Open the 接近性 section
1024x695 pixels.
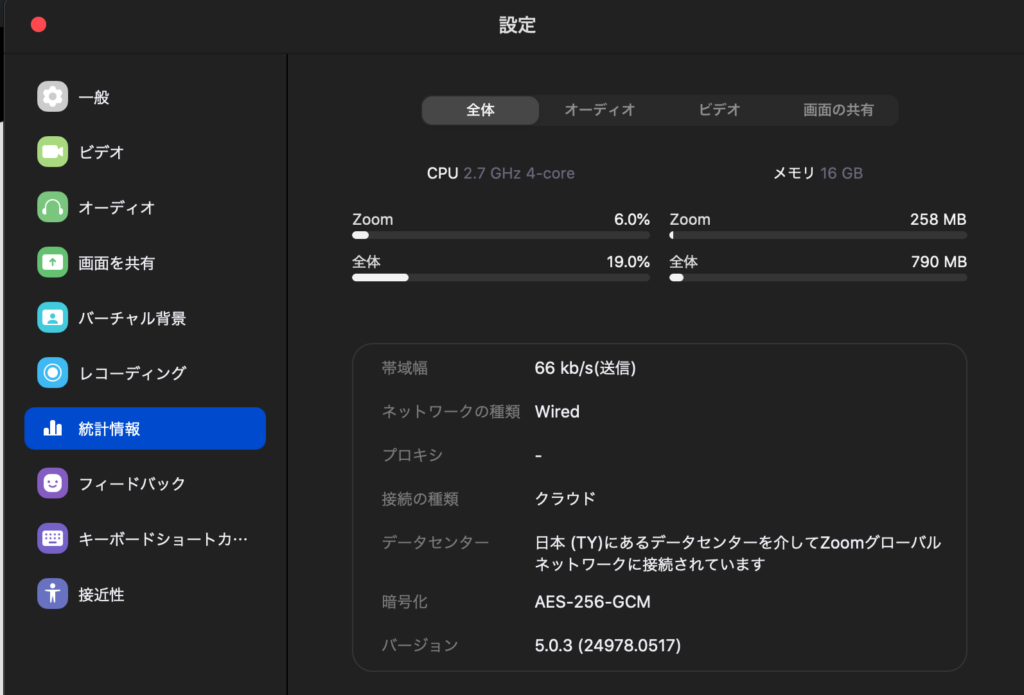[x=145, y=594]
